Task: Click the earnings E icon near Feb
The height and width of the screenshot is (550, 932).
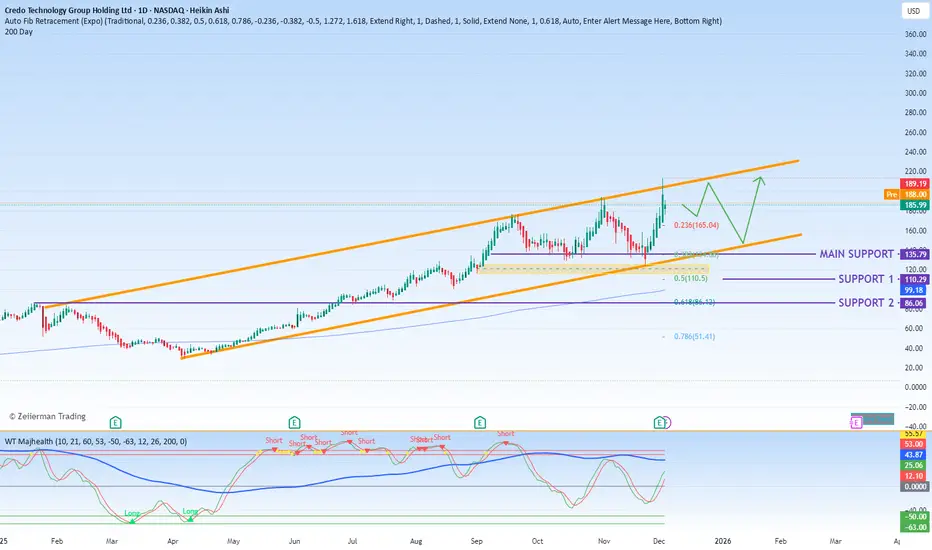Action: pos(116,423)
